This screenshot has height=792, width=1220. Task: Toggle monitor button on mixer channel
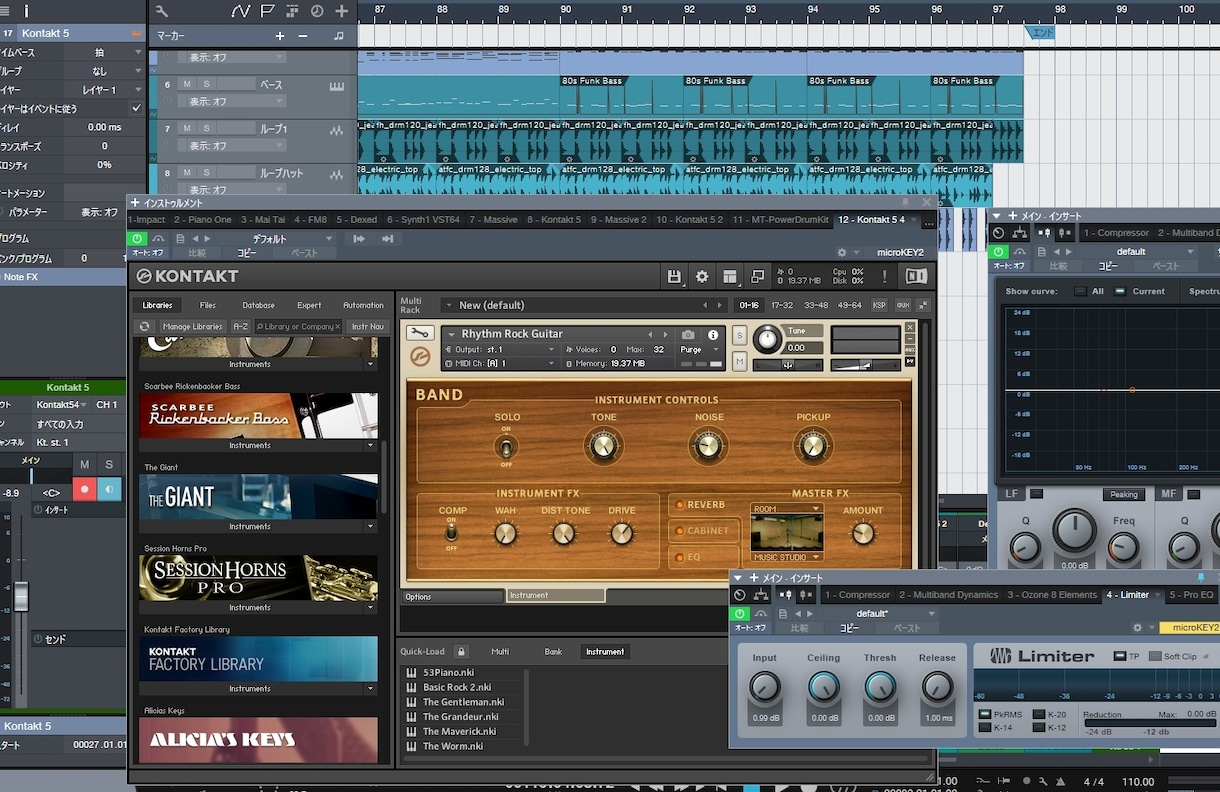coord(109,490)
